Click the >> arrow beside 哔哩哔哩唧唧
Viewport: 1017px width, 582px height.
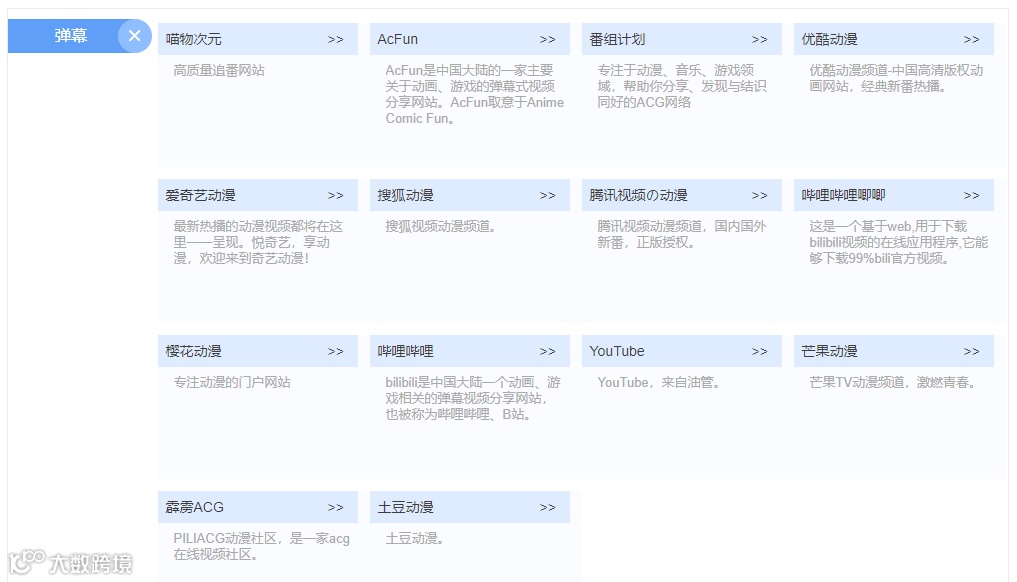(972, 195)
